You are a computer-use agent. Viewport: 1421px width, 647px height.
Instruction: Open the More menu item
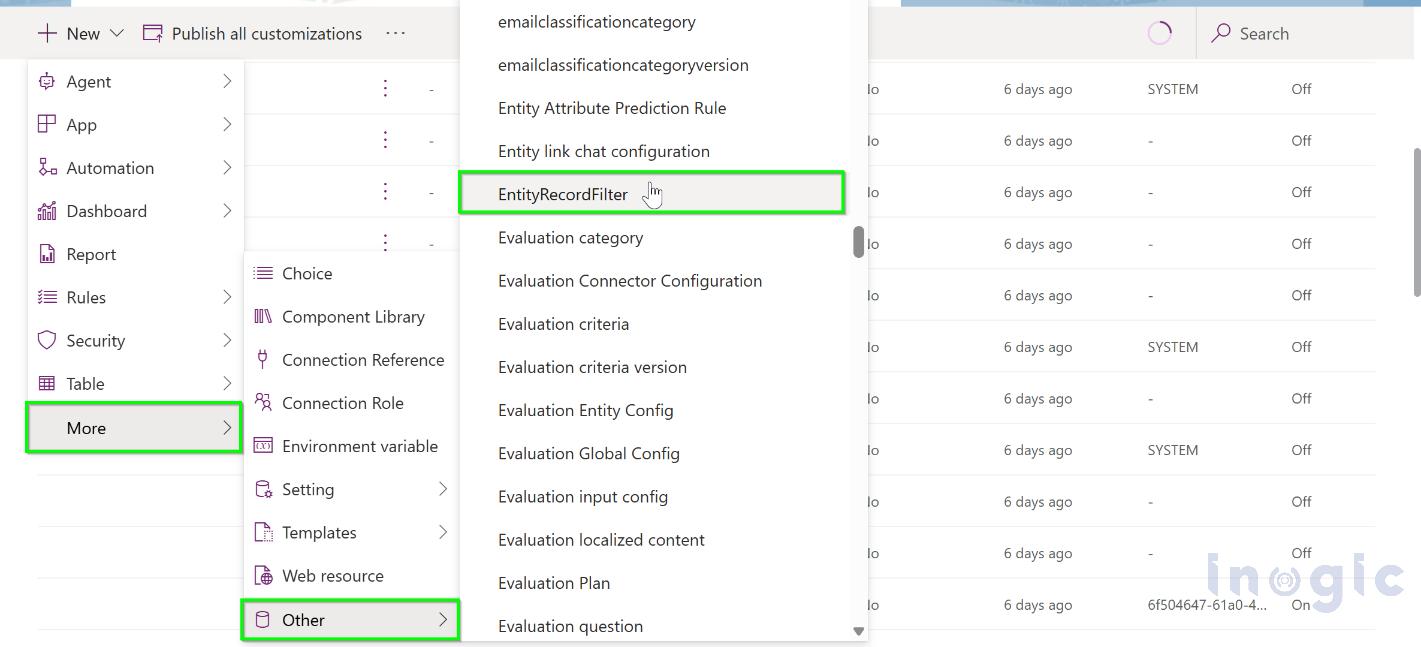coord(134,428)
